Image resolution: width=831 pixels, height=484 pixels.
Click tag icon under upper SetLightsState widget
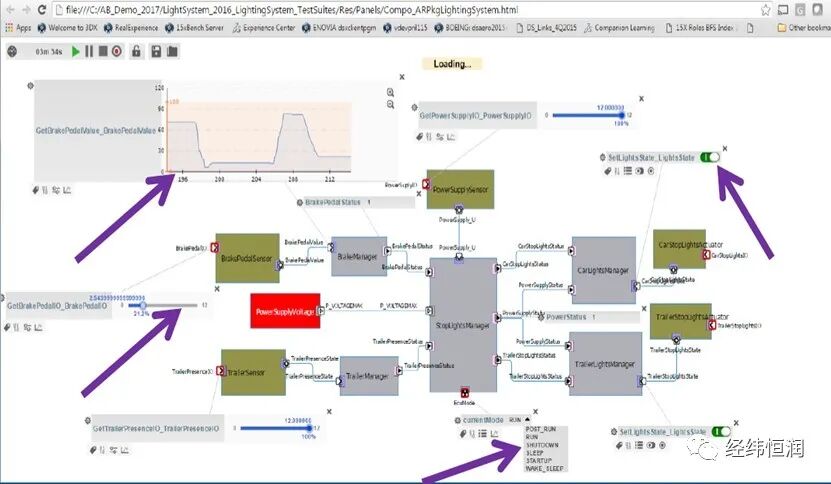(608, 171)
